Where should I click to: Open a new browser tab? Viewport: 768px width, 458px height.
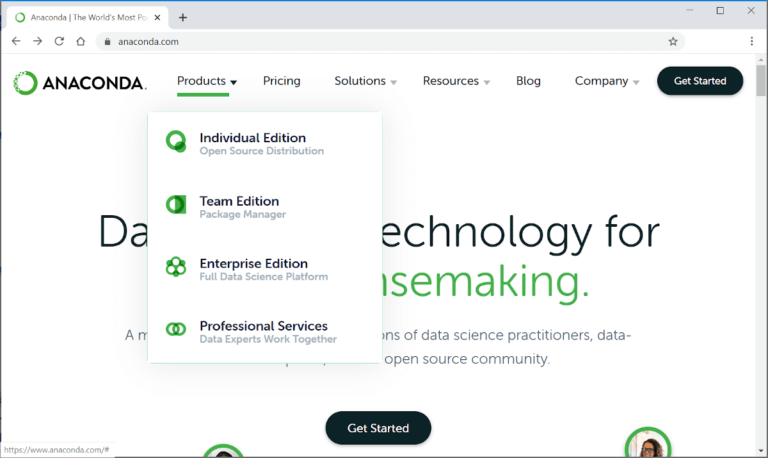pos(183,17)
